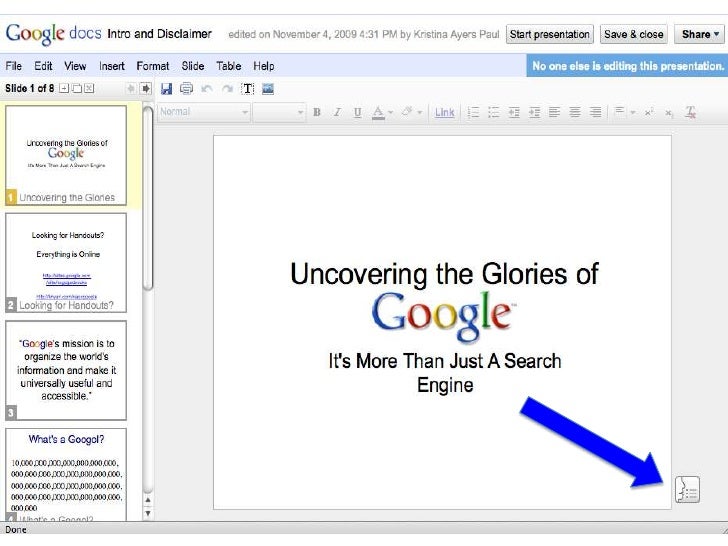728x546 pixels.
Task: Apply superscript formatting
Action: coord(649,112)
